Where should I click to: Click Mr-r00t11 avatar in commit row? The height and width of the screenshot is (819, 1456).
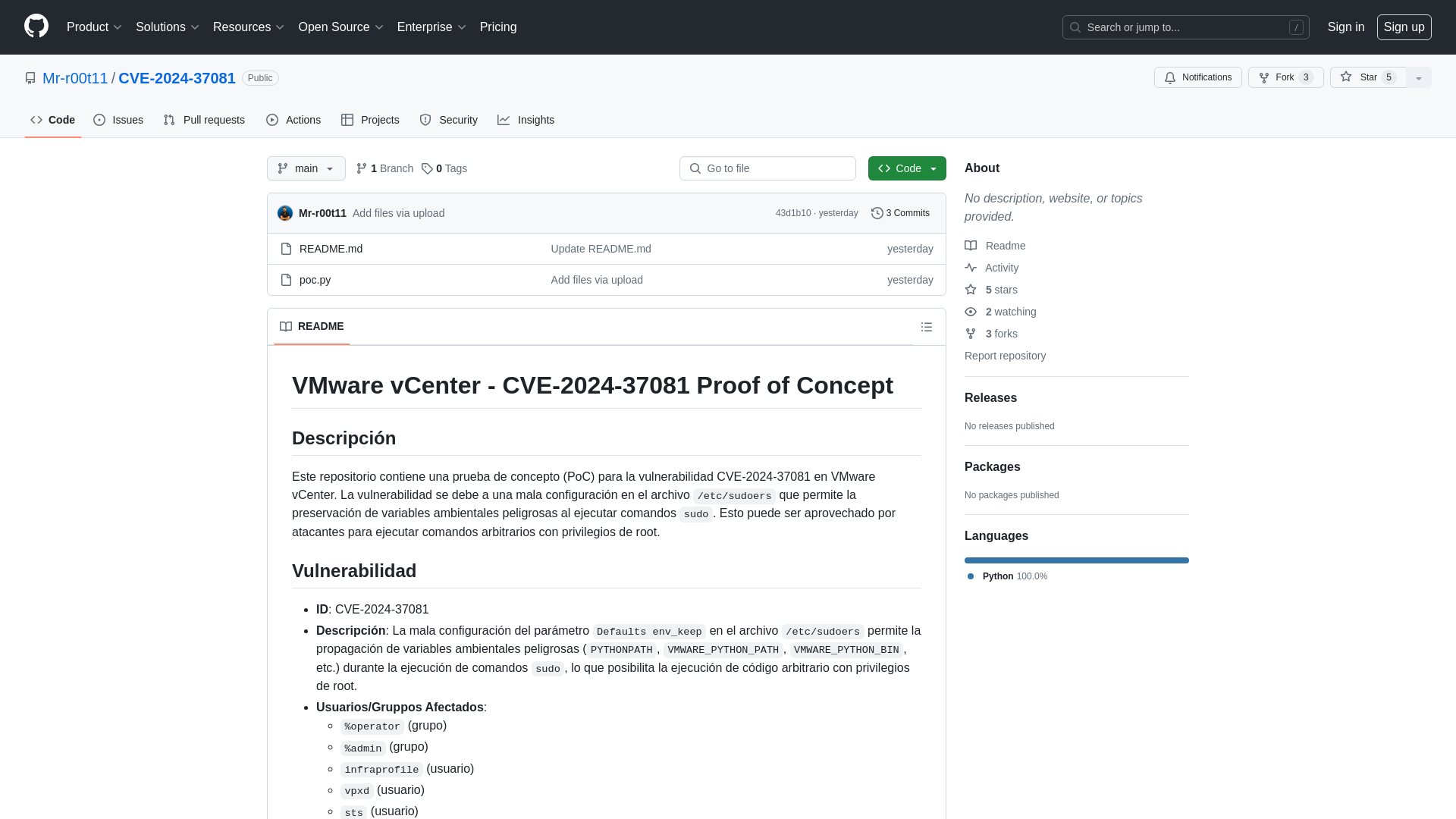pos(285,213)
